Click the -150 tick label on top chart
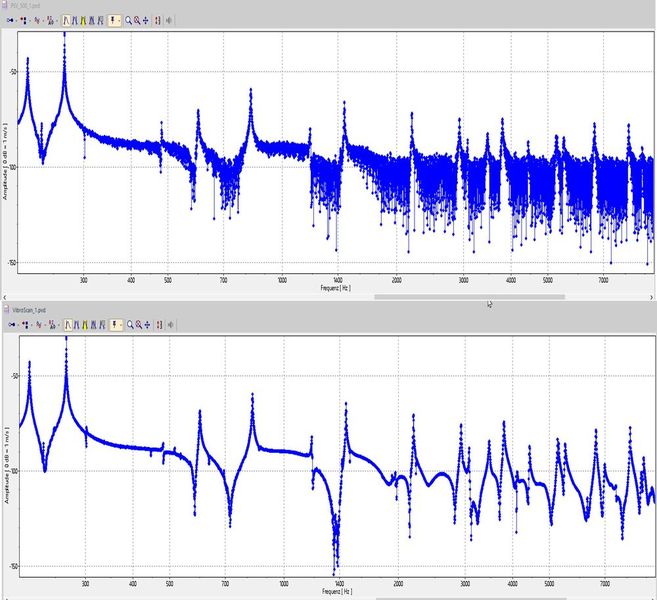657x600 pixels. pos(12,262)
